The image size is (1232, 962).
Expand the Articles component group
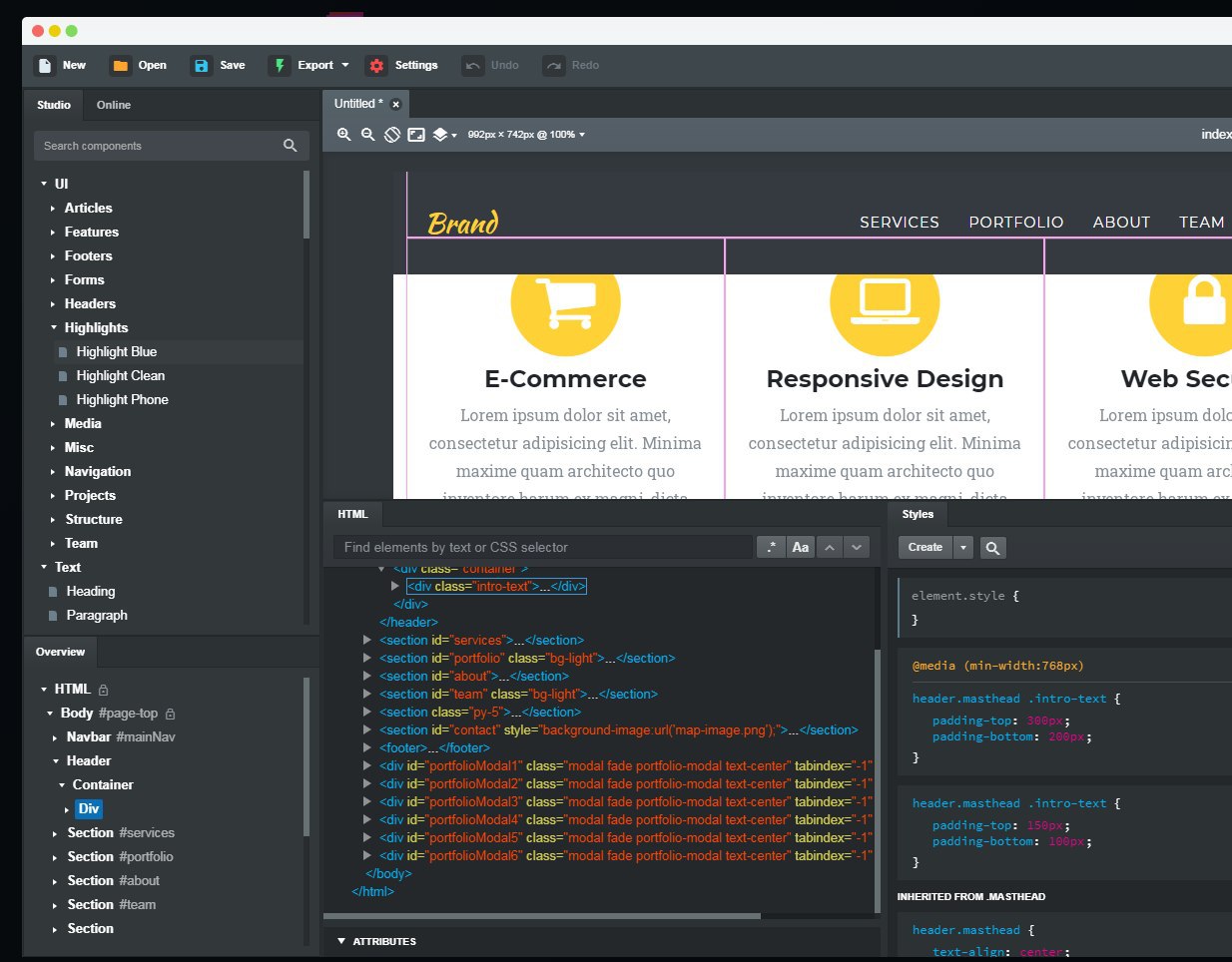[53, 209]
